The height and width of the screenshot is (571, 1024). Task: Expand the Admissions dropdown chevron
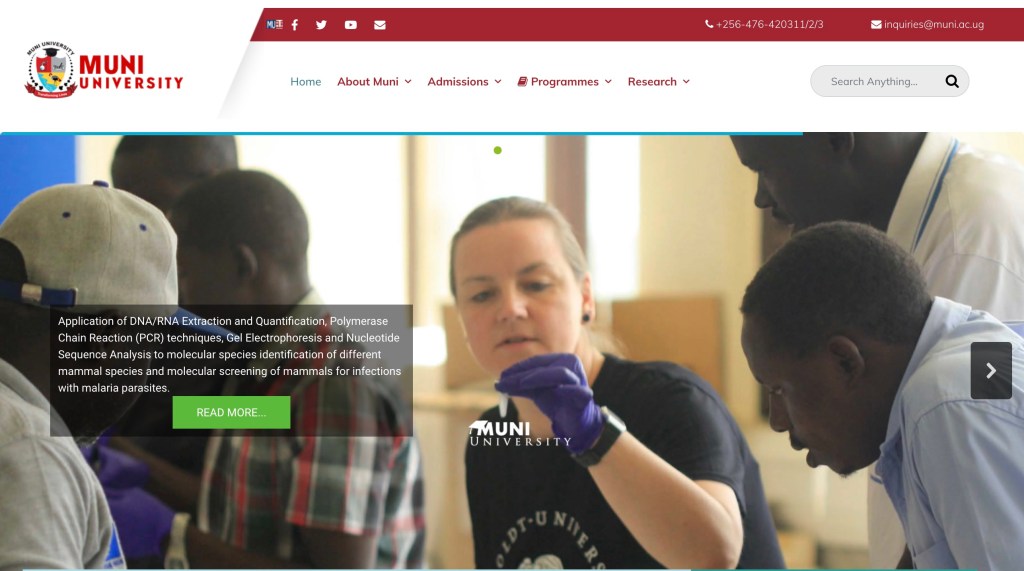(x=498, y=82)
